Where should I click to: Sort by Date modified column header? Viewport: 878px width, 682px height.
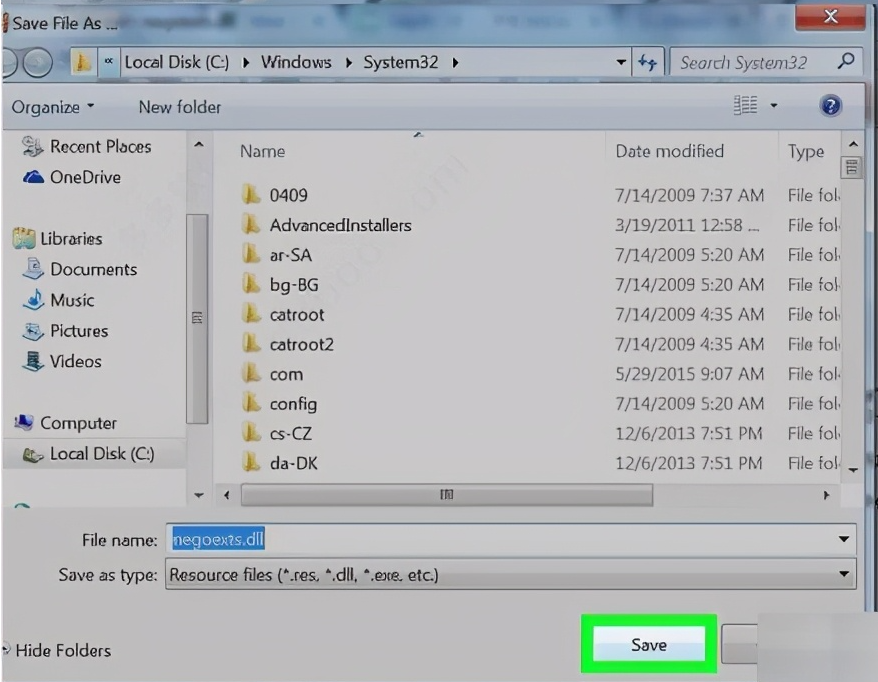[x=669, y=151]
